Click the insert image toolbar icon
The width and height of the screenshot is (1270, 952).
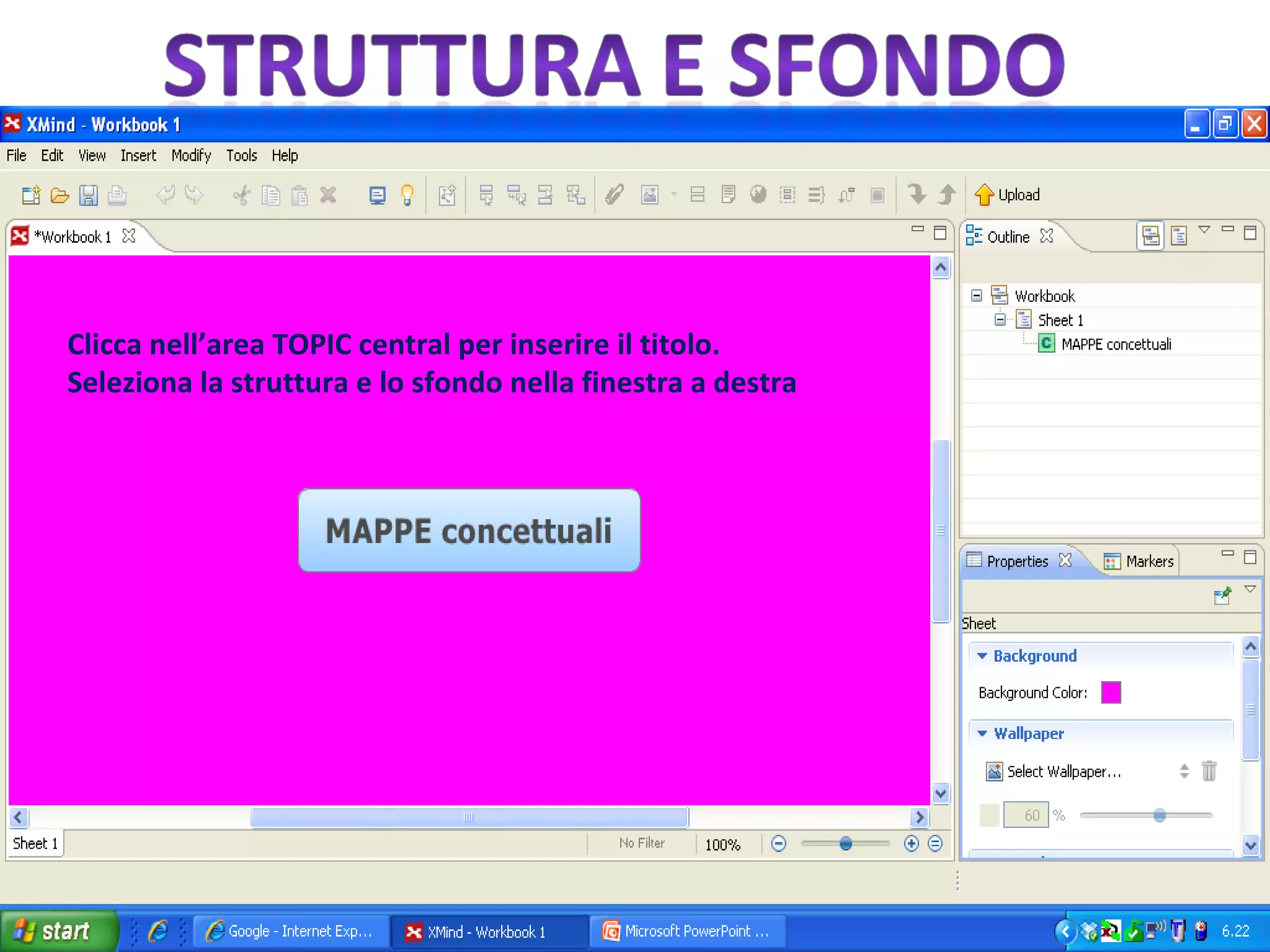click(x=649, y=195)
